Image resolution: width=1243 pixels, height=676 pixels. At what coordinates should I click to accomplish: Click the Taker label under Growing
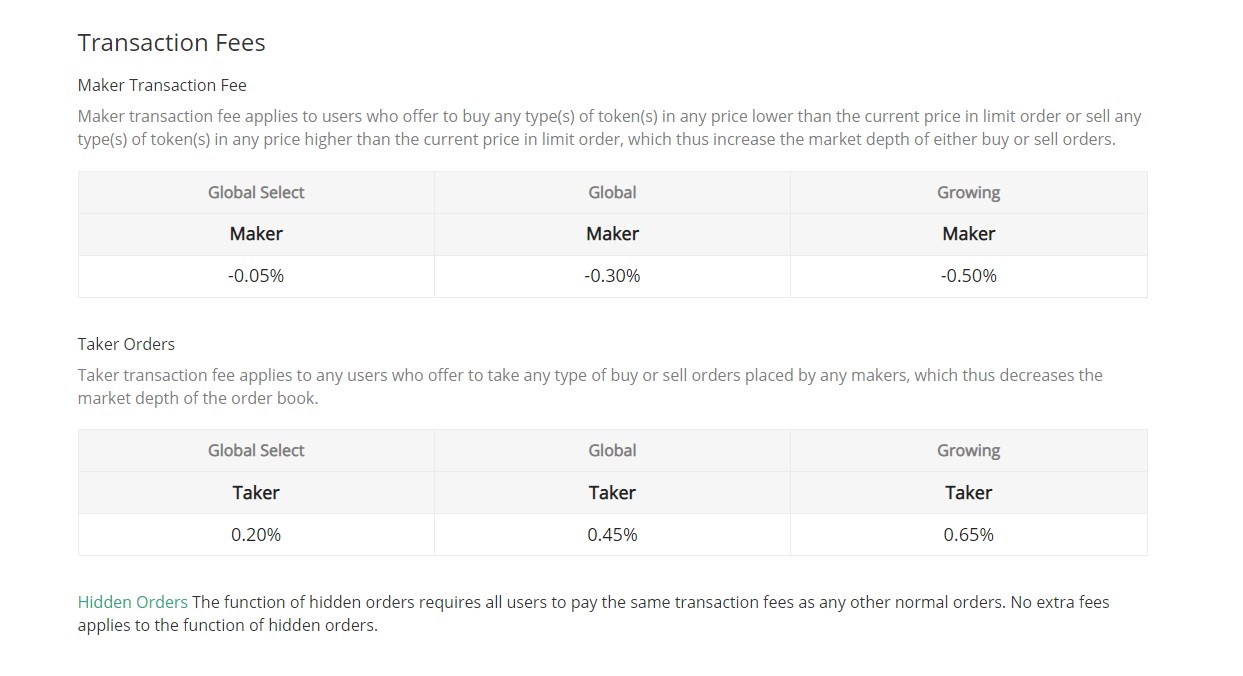tap(968, 493)
